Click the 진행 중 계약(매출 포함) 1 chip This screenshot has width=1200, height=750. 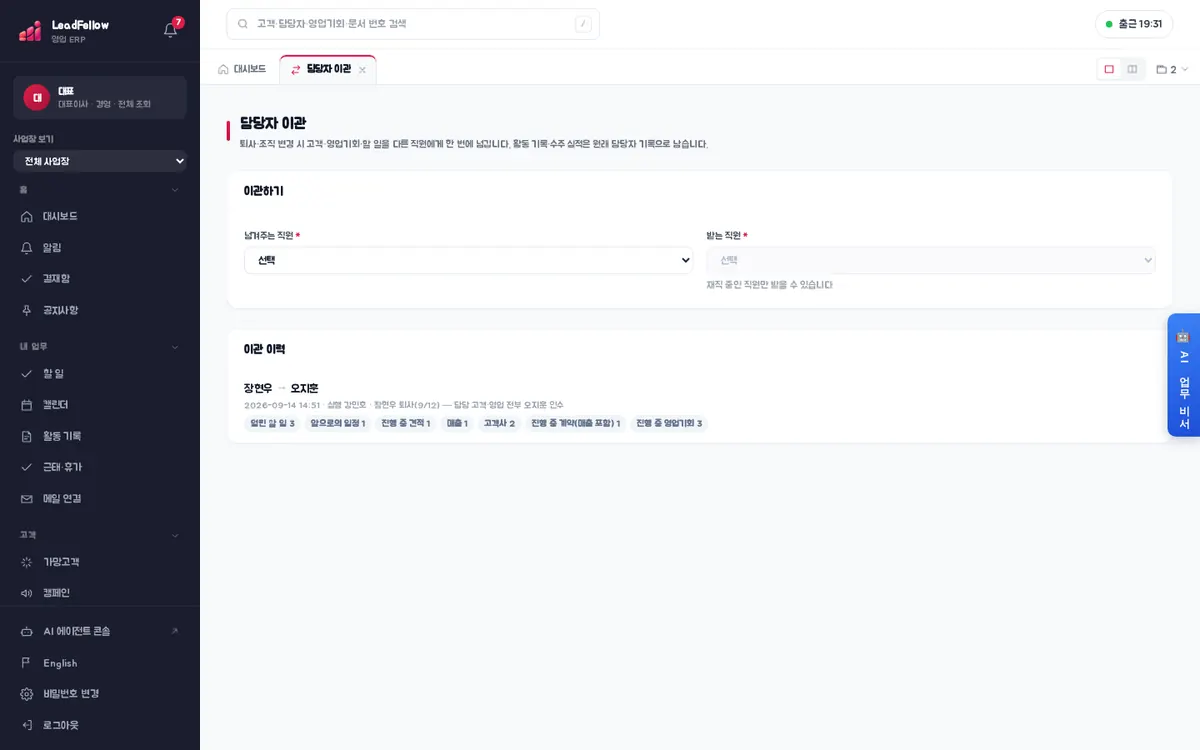(576, 424)
